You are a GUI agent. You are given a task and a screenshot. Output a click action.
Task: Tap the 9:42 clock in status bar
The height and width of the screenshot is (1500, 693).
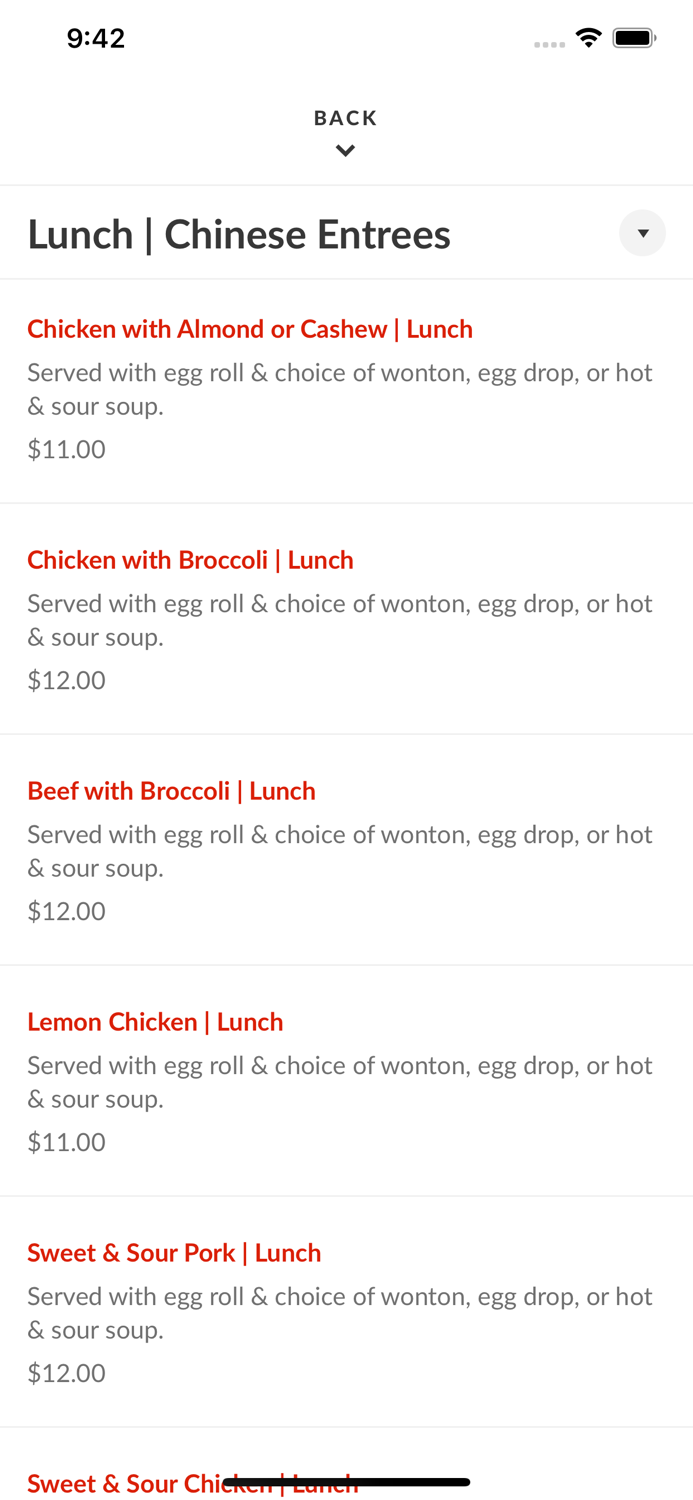(x=96, y=38)
